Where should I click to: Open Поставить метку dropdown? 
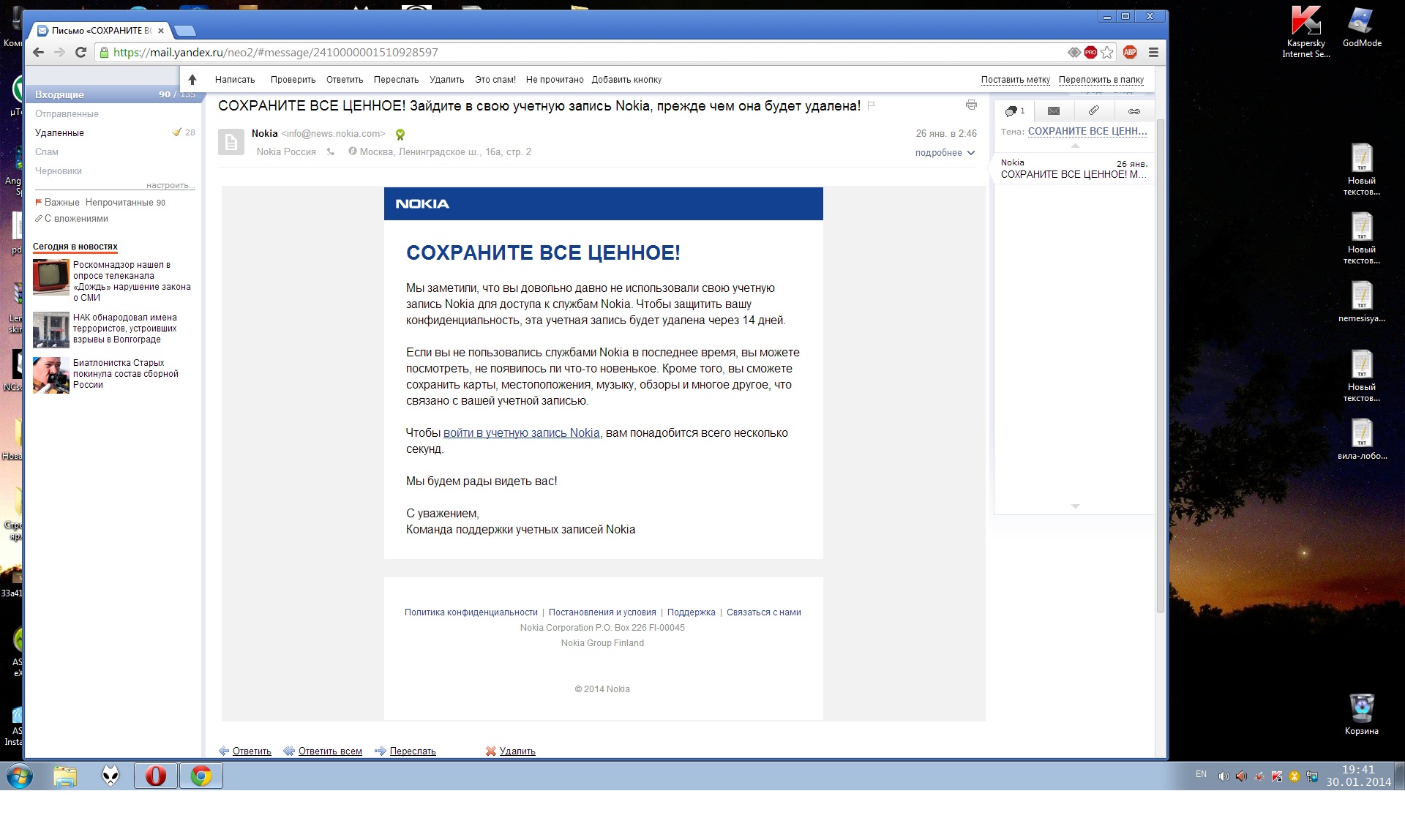click(x=1015, y=80)
